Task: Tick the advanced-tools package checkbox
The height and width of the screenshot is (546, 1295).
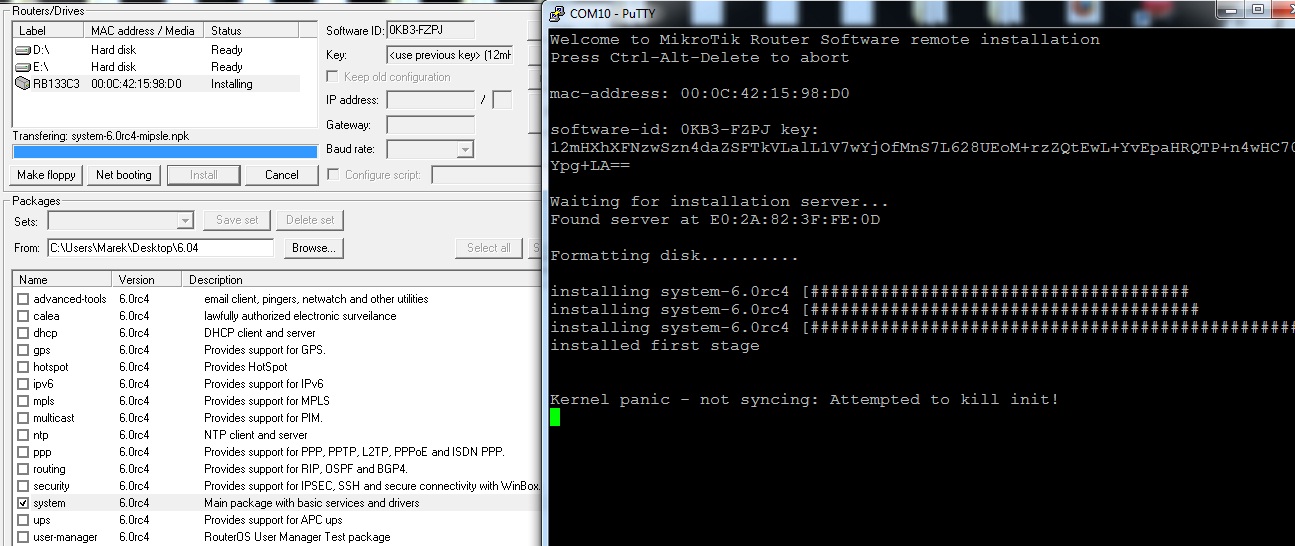Action: (x=23, y=299)
